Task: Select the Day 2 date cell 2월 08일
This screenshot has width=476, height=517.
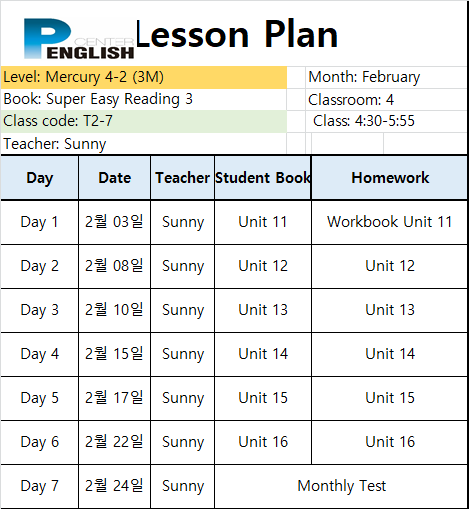Action: point(115,266)
